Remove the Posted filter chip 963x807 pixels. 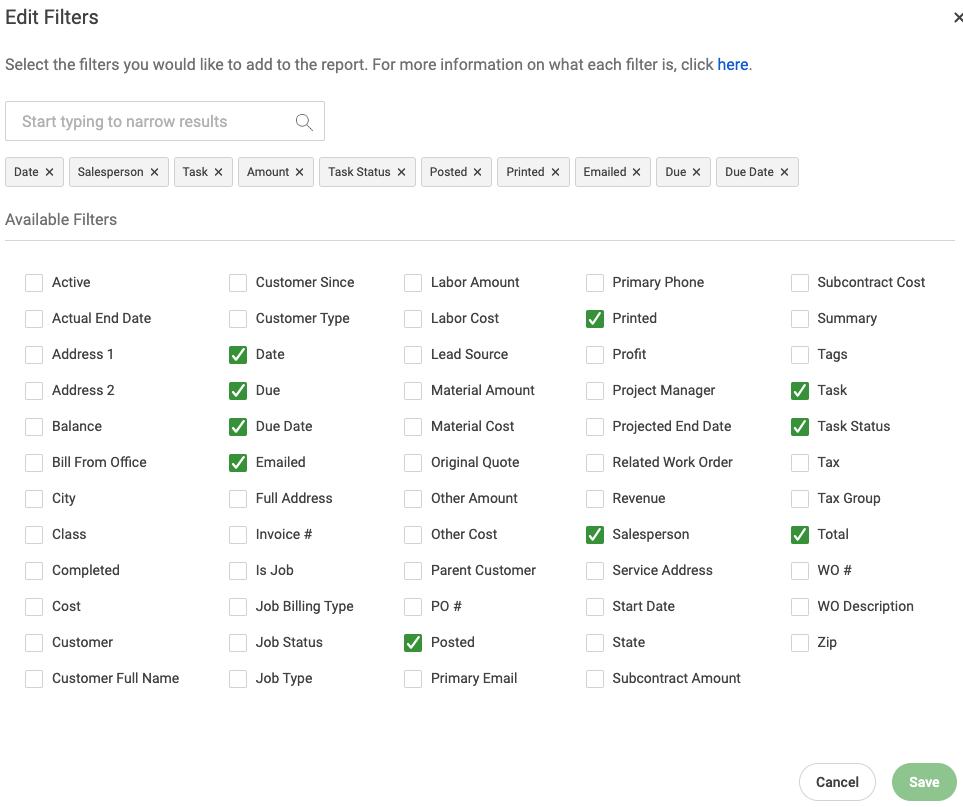477,172
